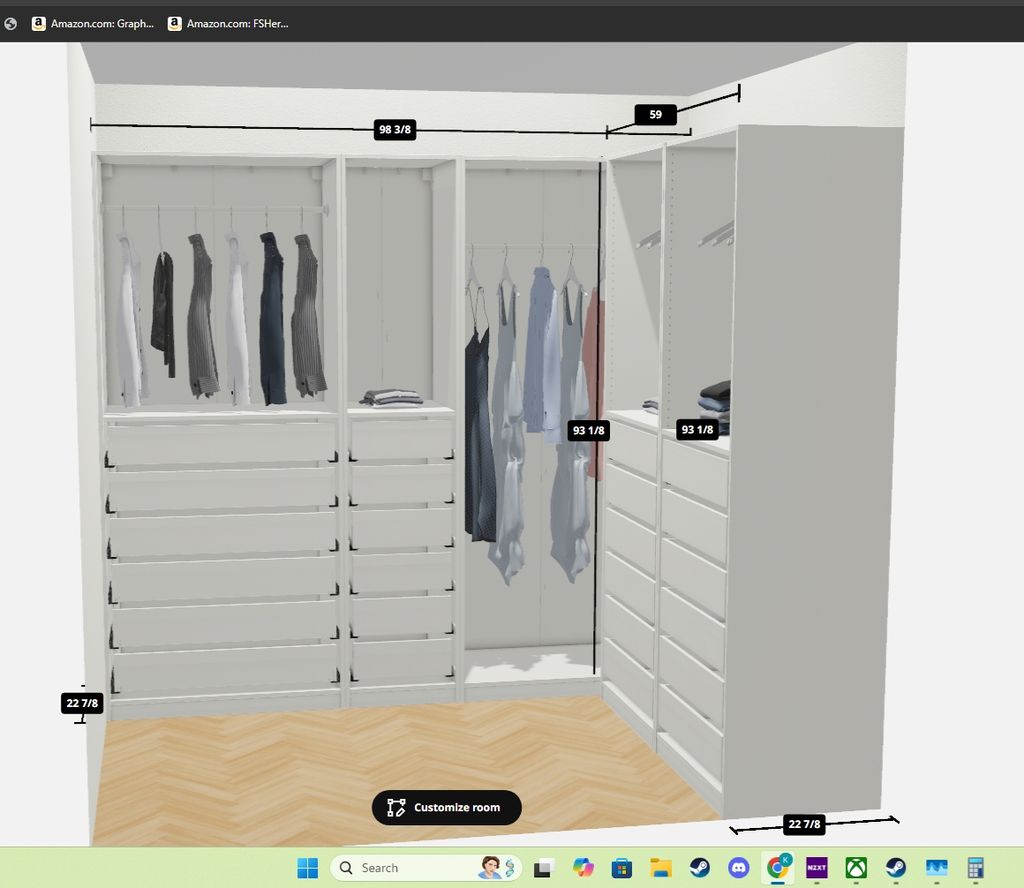The width and height of the screenshot is (1024, 888).
Task: Open Microsoft Store from the taskbar
Action: [x=621, y=867]
